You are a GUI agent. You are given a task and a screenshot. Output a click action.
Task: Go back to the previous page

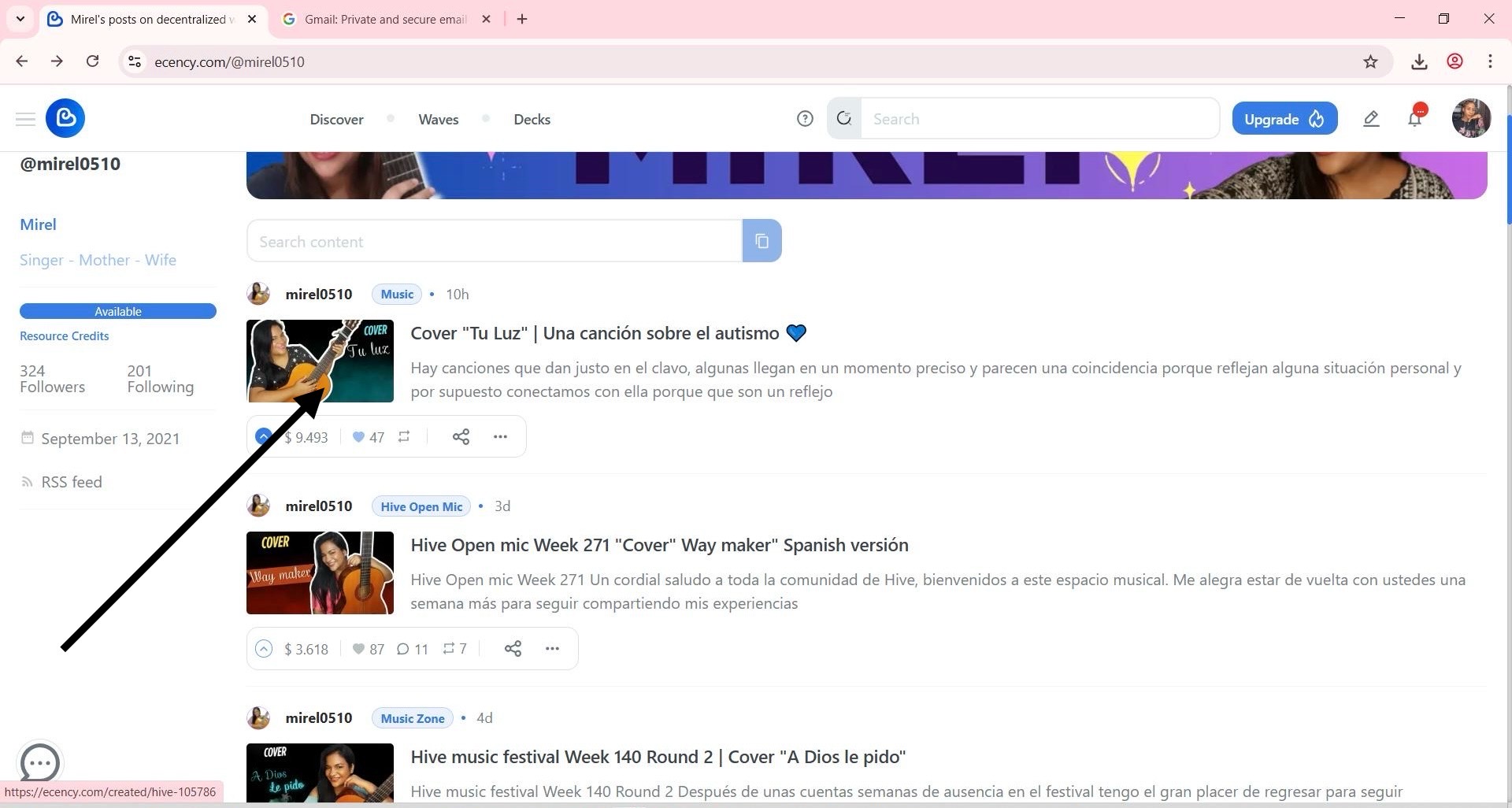pyautogui.click(x=22, y=61)
